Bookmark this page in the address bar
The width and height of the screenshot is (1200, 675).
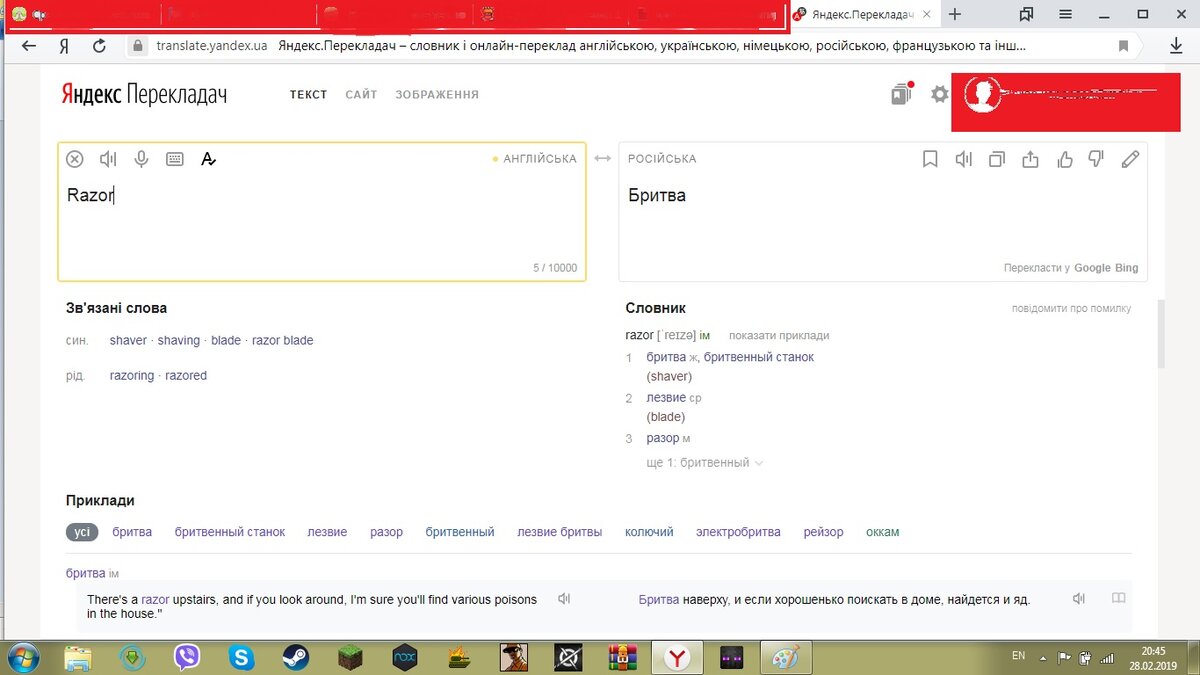click(x=1124, y=46)
